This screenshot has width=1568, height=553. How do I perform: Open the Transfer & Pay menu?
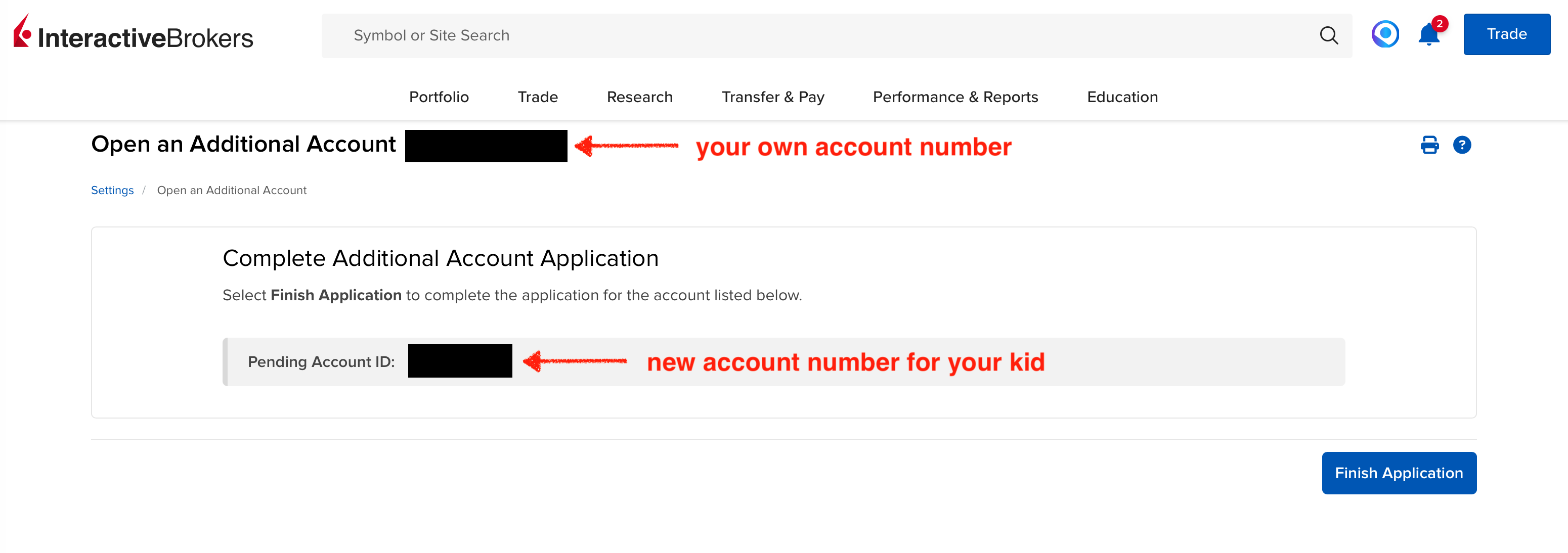[772, 98]
